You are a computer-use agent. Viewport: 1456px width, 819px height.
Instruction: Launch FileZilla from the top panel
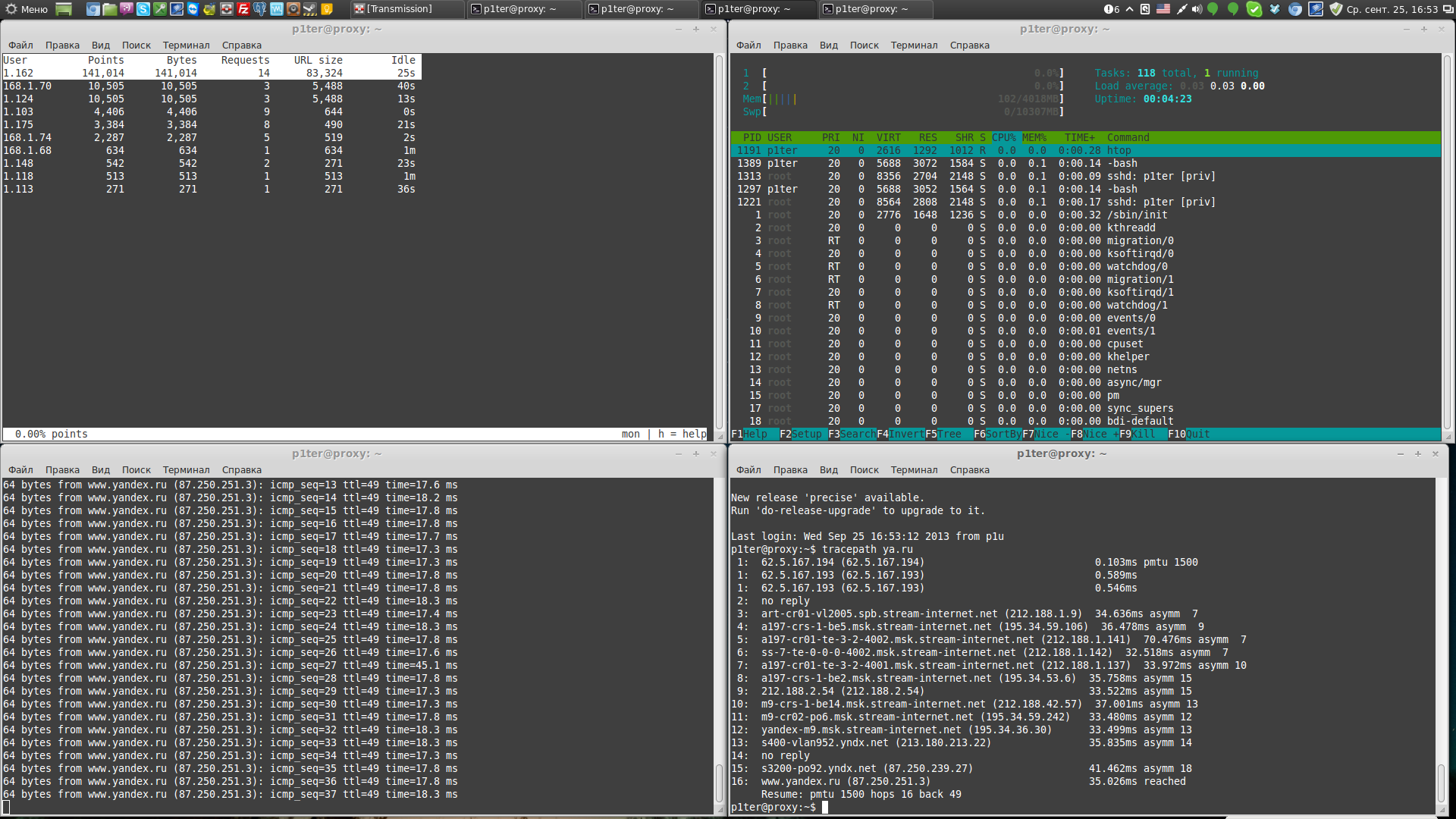(243, 9)
